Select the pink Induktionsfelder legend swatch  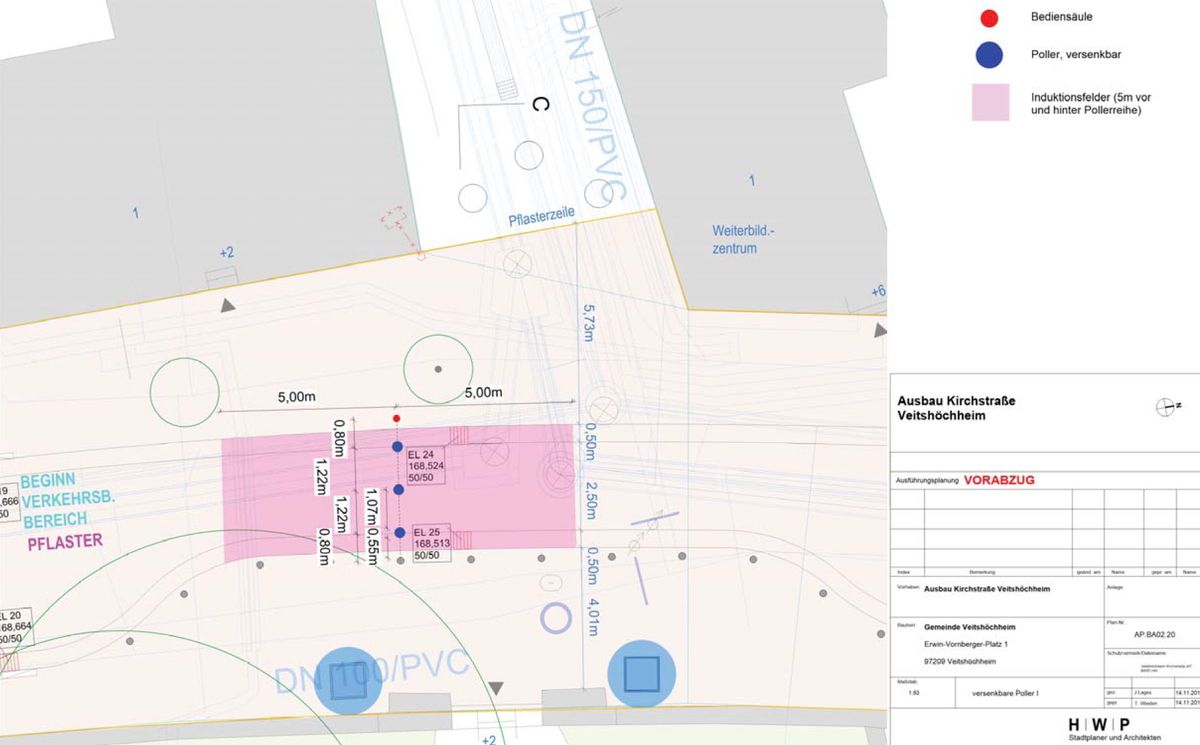[990, 103]
